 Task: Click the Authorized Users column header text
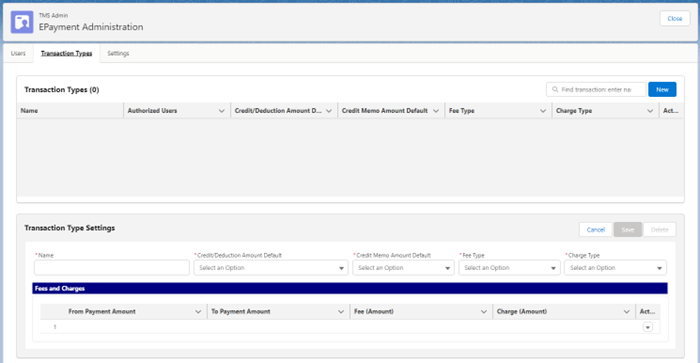click(152, 111)
